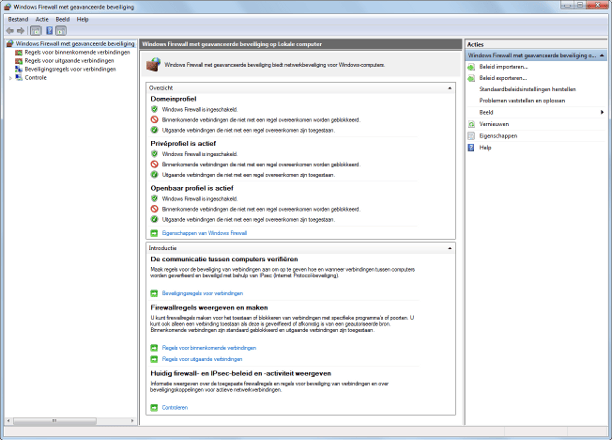The height and width of the screenshot is (440, 612).
Task: Click the icon beside Regels voor uitgaande verbindingen
Action: click(x=18, y=61)
